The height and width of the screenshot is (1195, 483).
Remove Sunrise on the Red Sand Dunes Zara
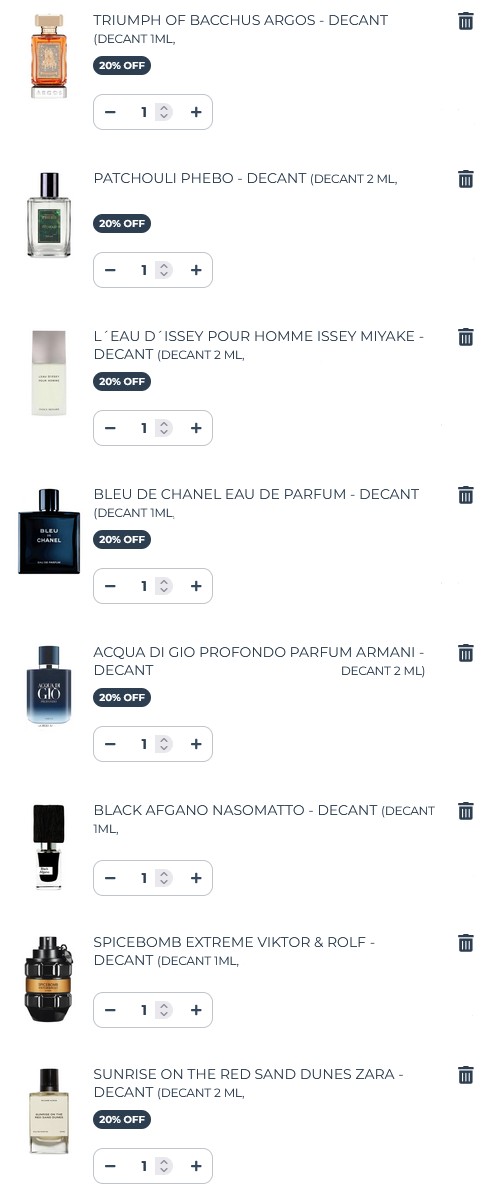tap(465, 1075)
